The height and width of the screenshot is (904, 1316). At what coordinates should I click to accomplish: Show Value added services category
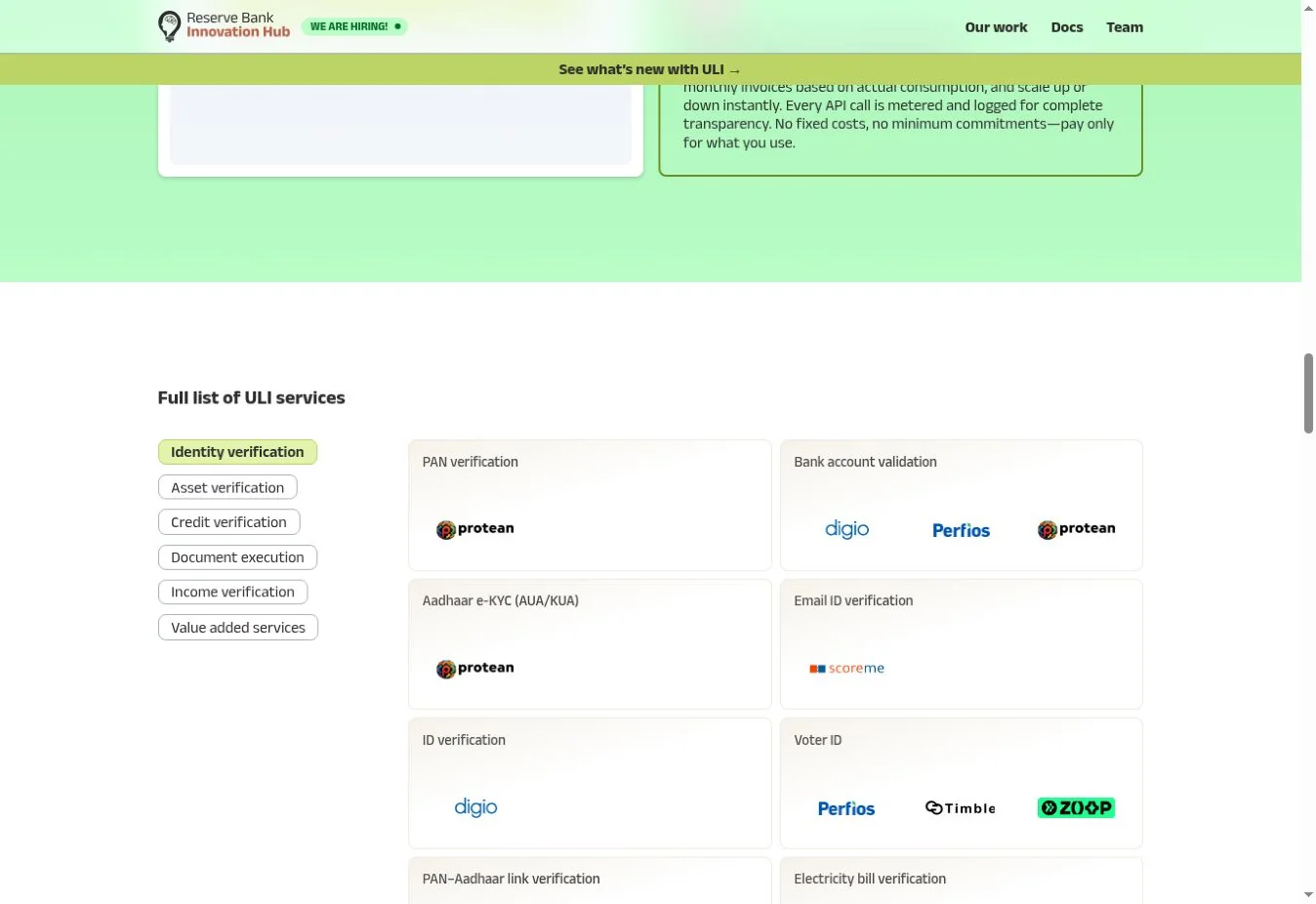point(238,628)
